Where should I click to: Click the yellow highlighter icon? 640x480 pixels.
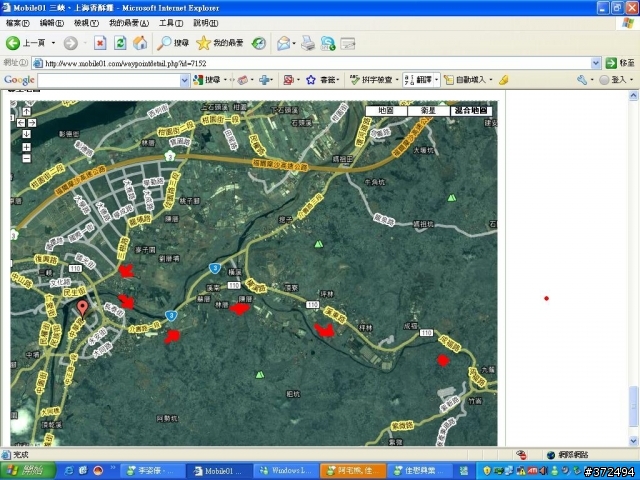pos(504,80)
